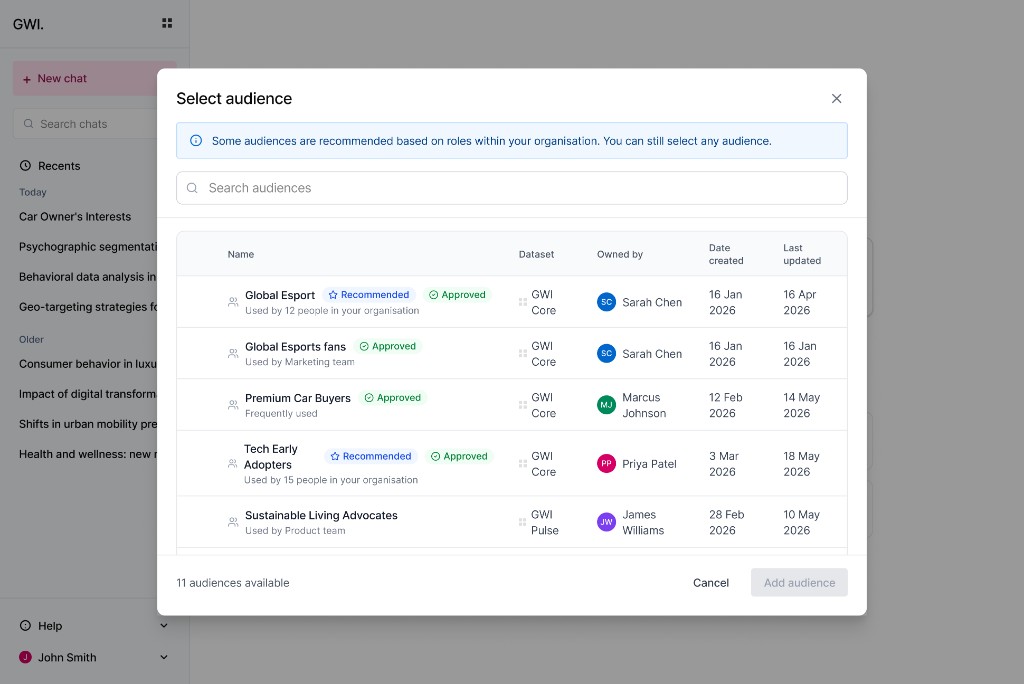The height and width of the screenshot is (684, 1024).
Task: Click the dataset grid icon in Global Esport row
Action: point(522,302)
